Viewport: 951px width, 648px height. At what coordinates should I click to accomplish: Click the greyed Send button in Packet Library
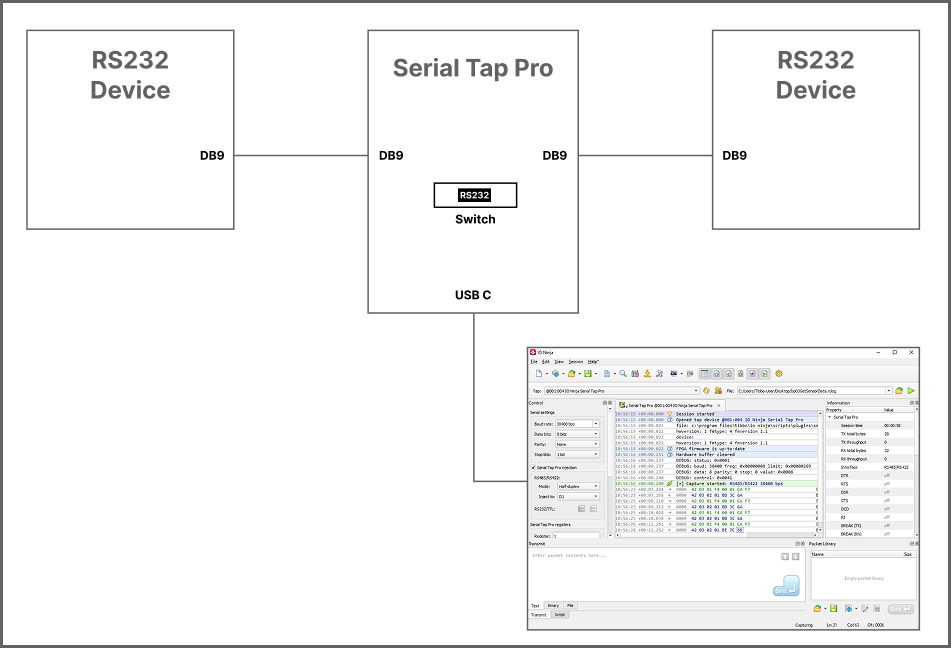(x=901, y=609)
